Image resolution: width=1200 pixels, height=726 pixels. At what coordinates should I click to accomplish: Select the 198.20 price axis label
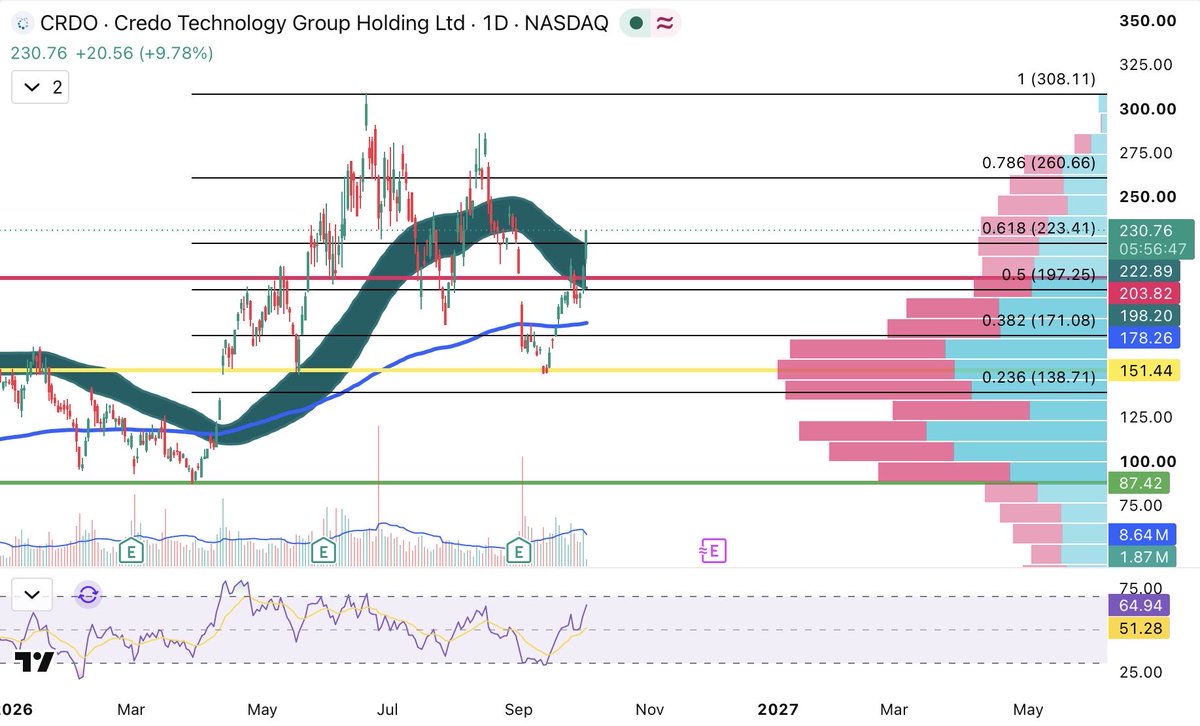point(1145,315)
